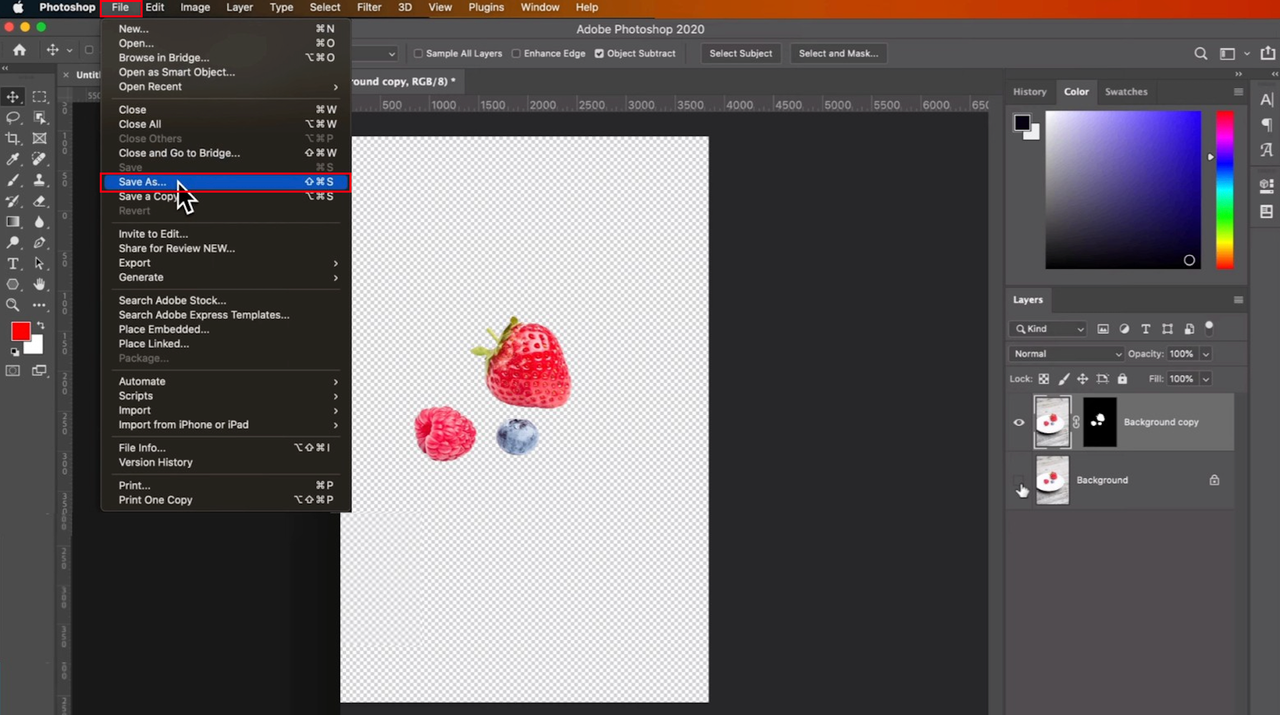The width and height of the screenshot is (1280, 715).
Task: Select the Move tool in the toolbar
Action: (x=13, y=97)
